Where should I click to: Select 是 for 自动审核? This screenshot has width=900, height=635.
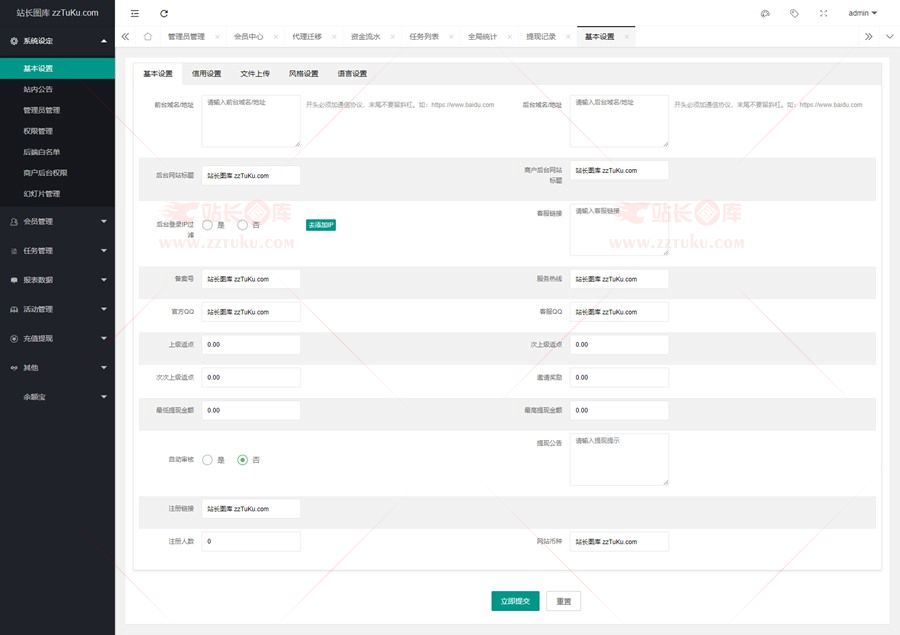(208, 460)
